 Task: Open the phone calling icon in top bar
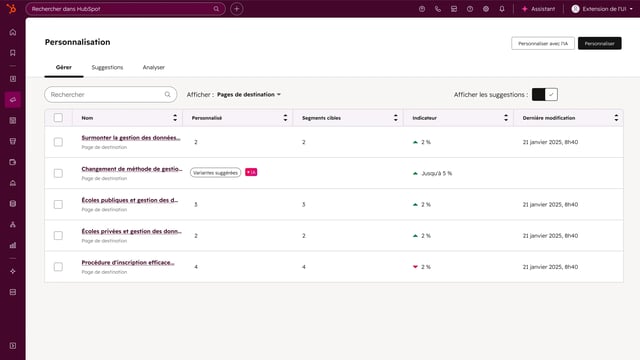click(x=438, y=9)
